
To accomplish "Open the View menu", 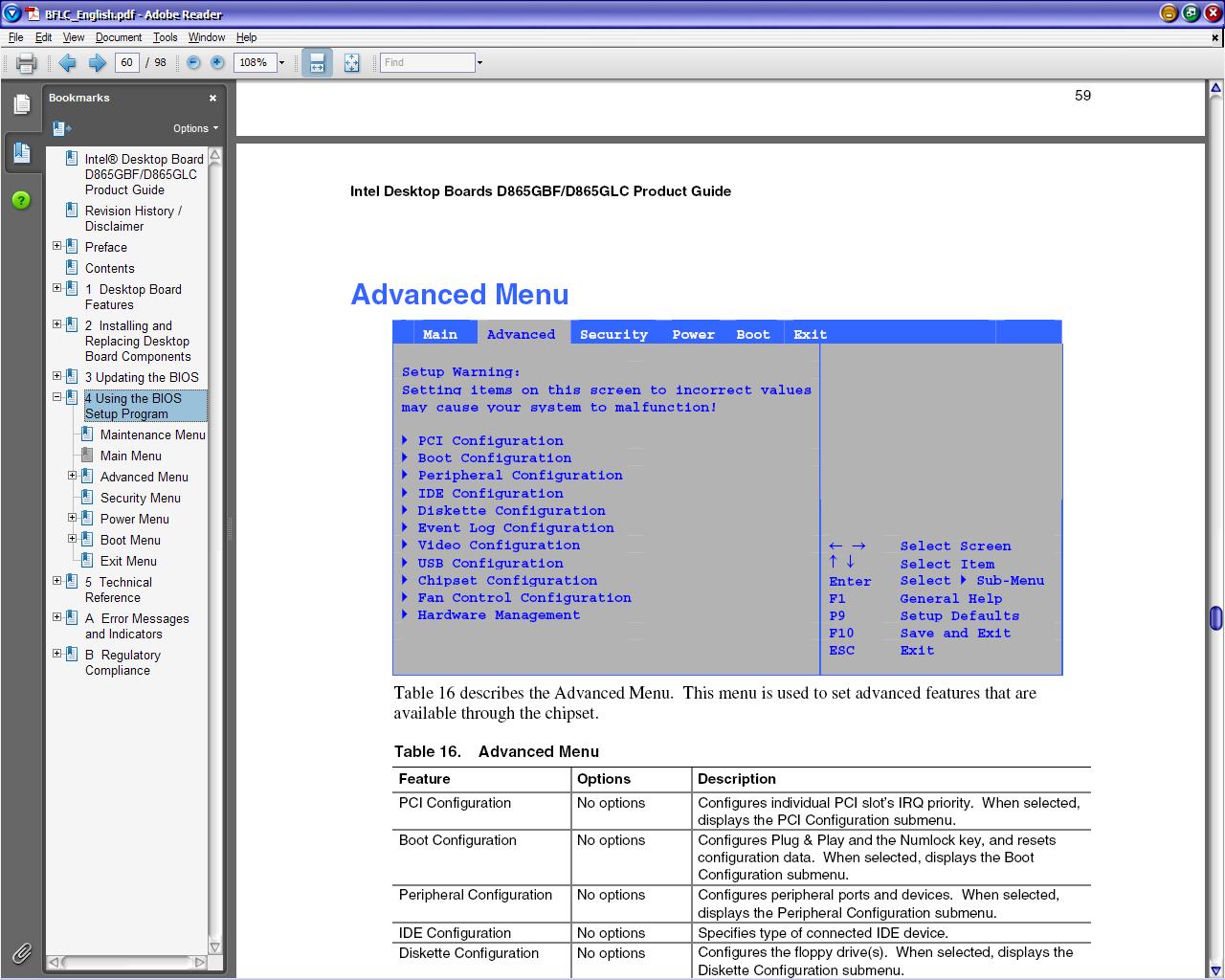I will pos(74,37).
